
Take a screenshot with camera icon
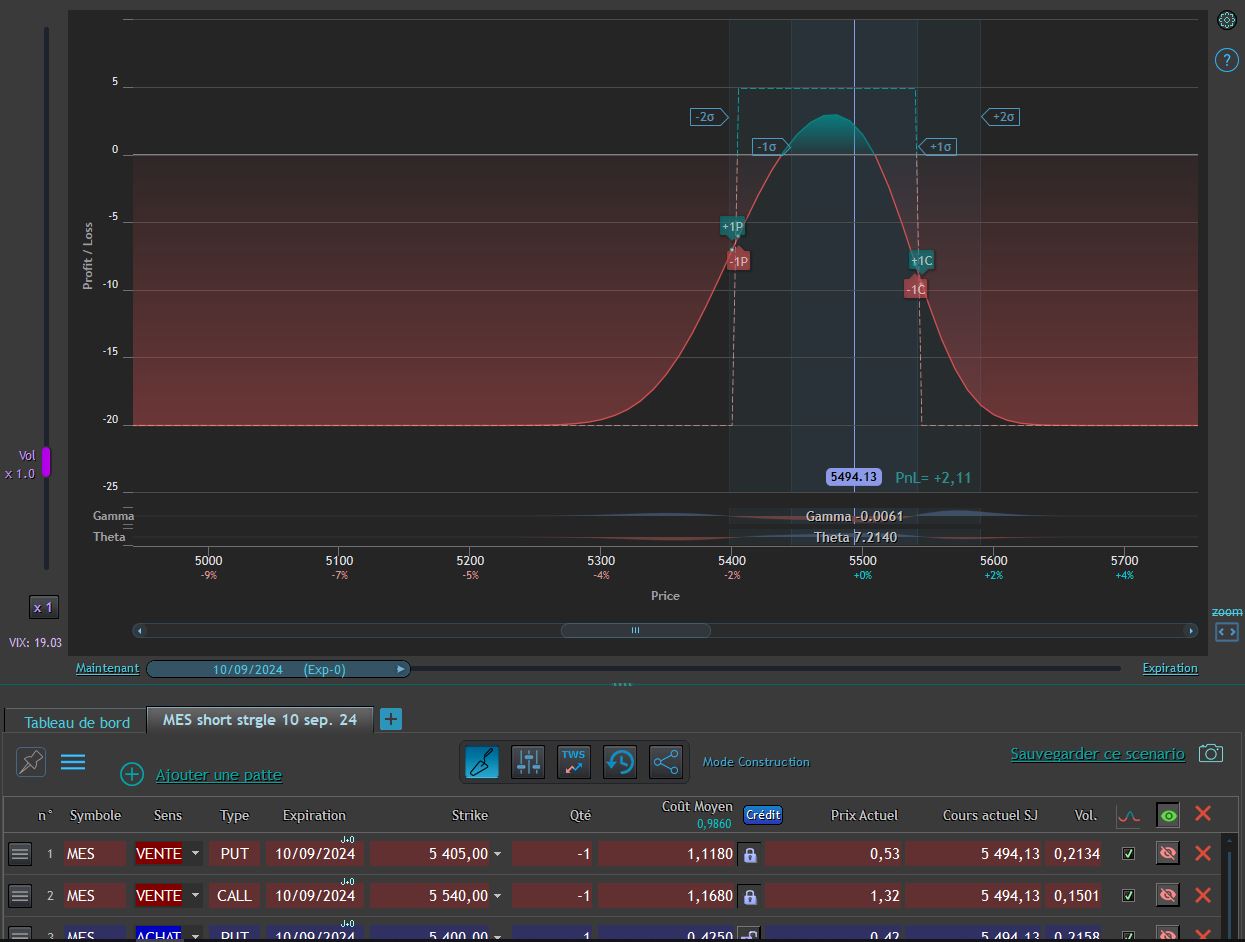click(x=1211, y=753)
